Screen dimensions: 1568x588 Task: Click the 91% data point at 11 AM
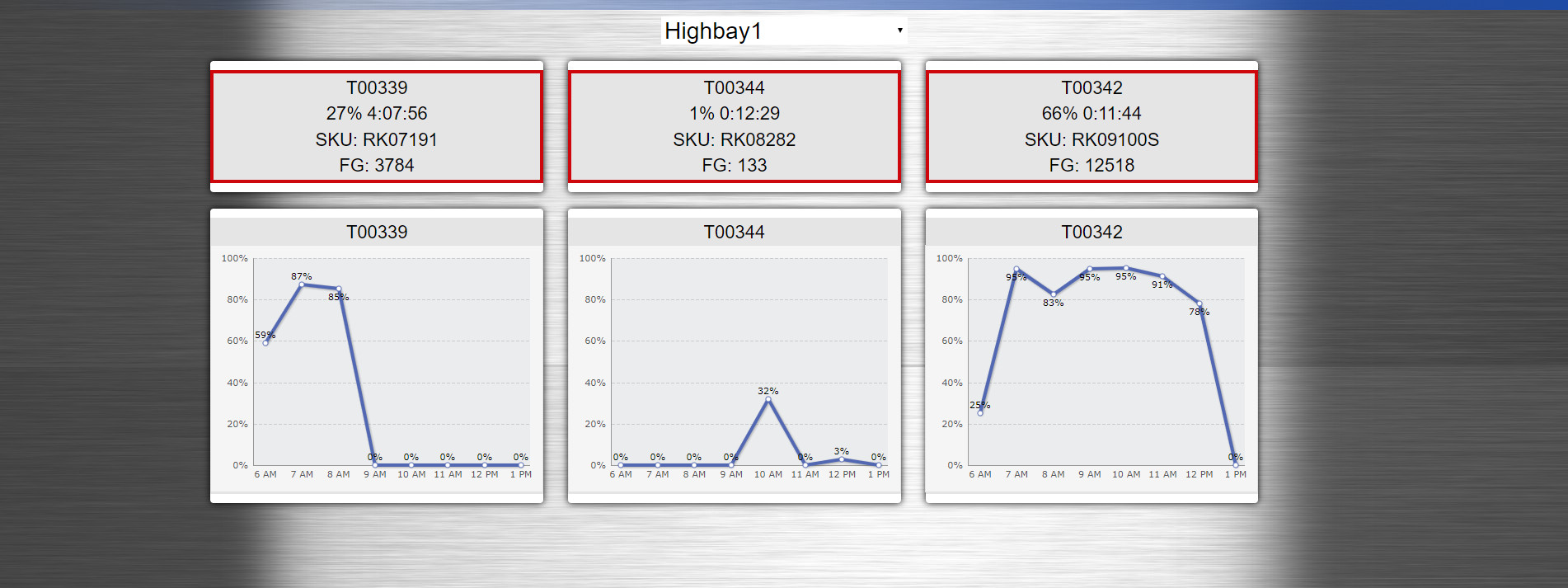(x=1162, y=276)
